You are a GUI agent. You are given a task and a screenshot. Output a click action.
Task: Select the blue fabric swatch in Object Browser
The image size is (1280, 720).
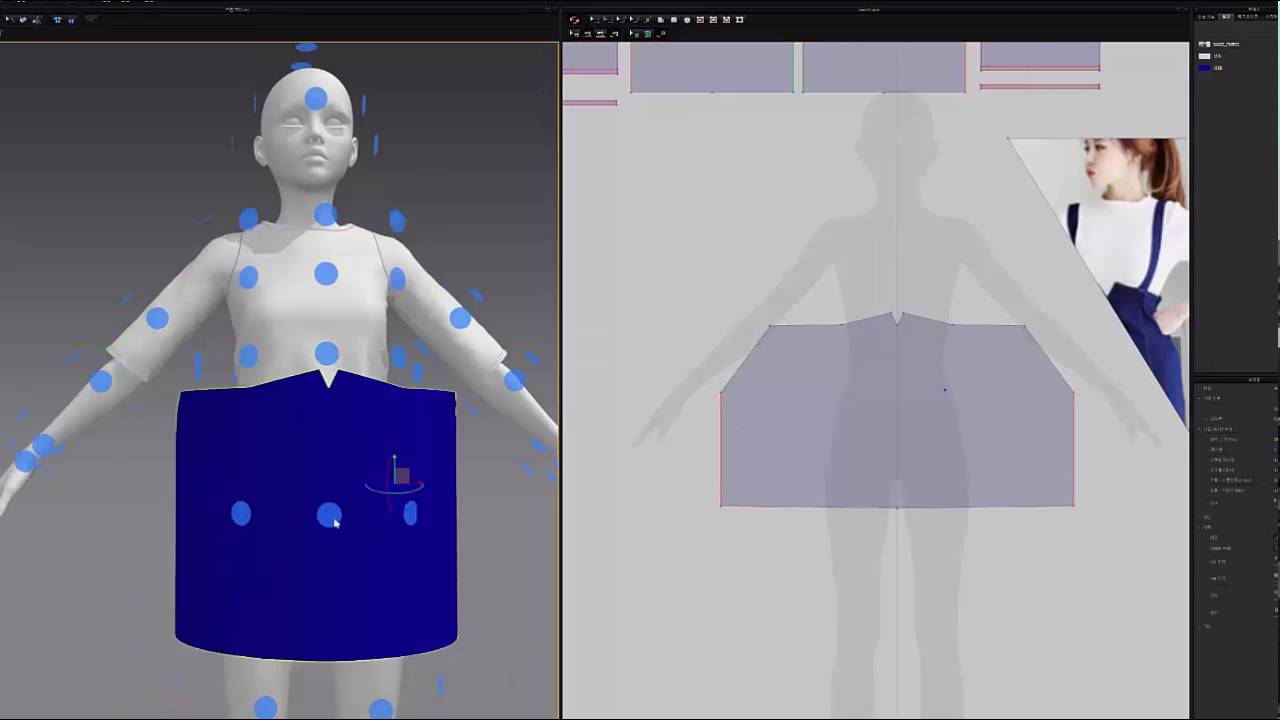coord(1204,68)
